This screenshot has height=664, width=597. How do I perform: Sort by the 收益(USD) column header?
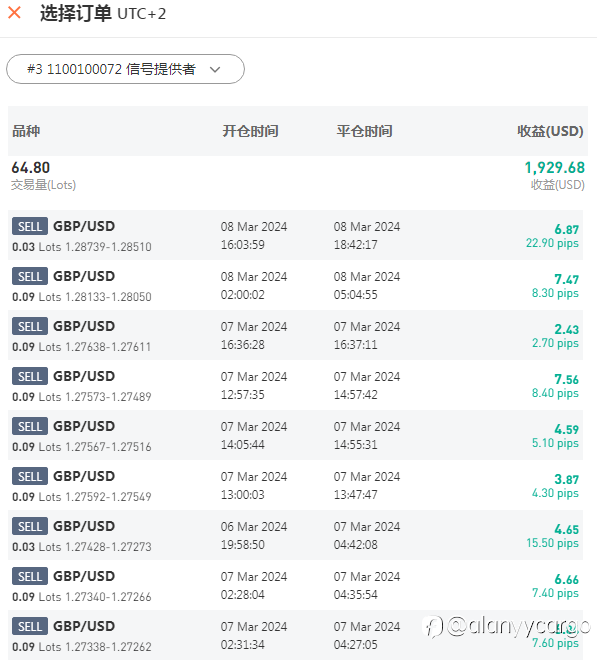point(550,131)
